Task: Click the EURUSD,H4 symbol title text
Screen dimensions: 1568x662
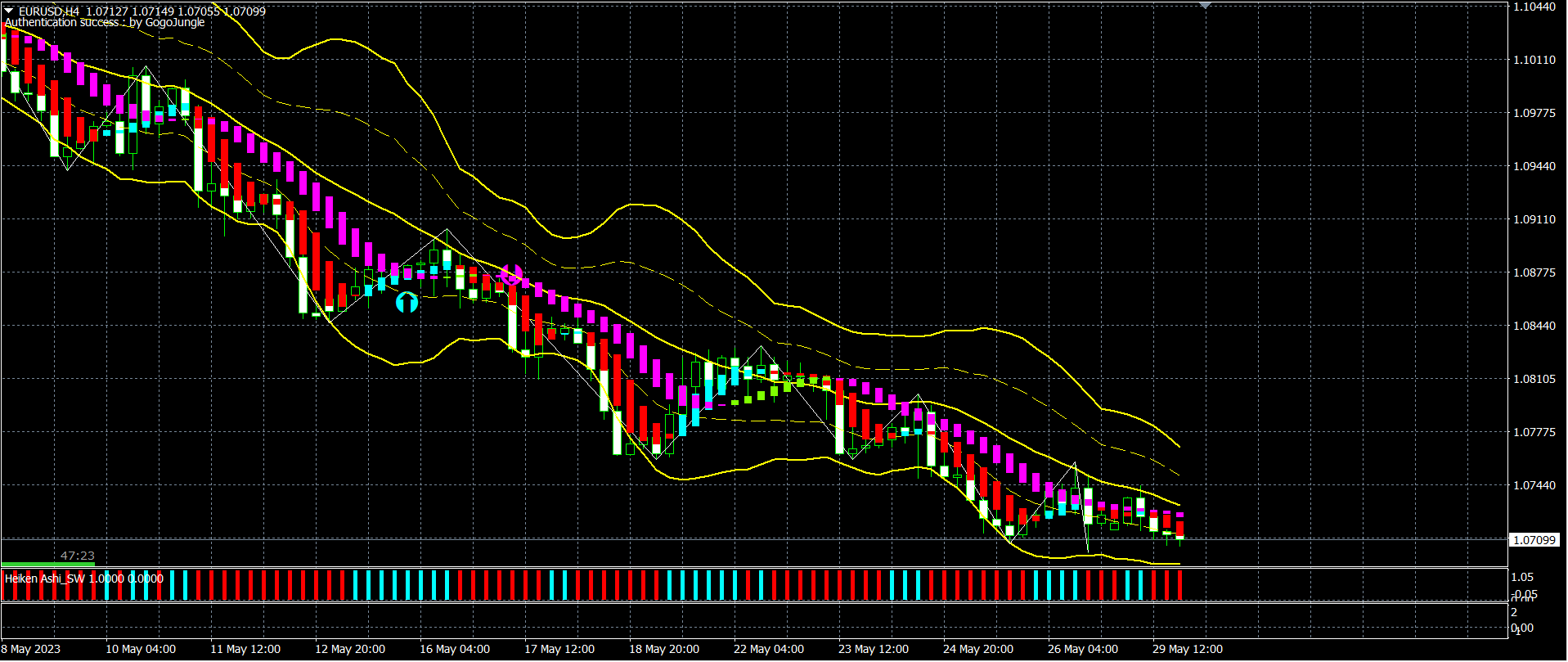Action: point(49,11)
